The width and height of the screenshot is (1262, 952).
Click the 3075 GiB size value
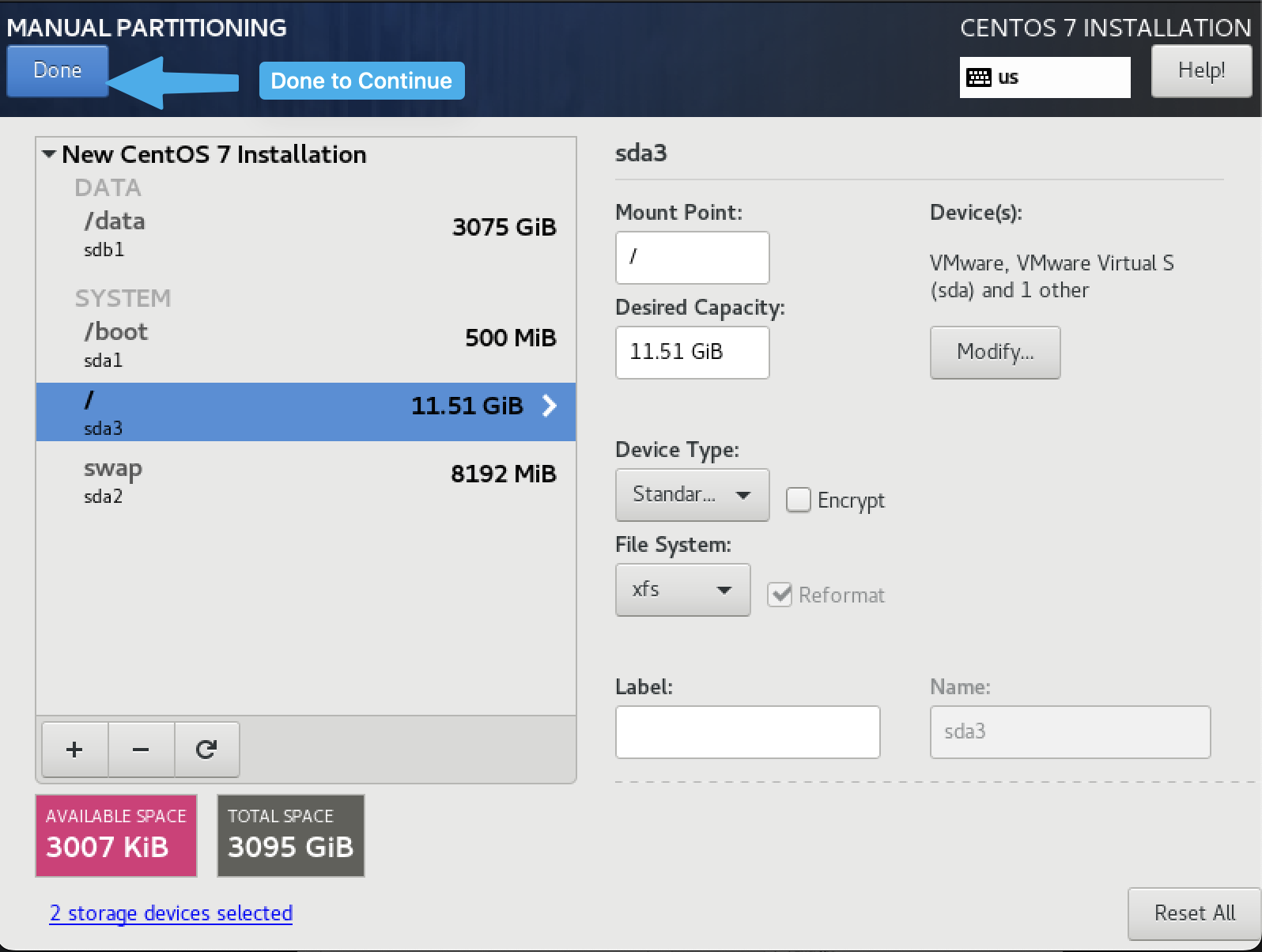pyautogui.click(x=504, y=227)
